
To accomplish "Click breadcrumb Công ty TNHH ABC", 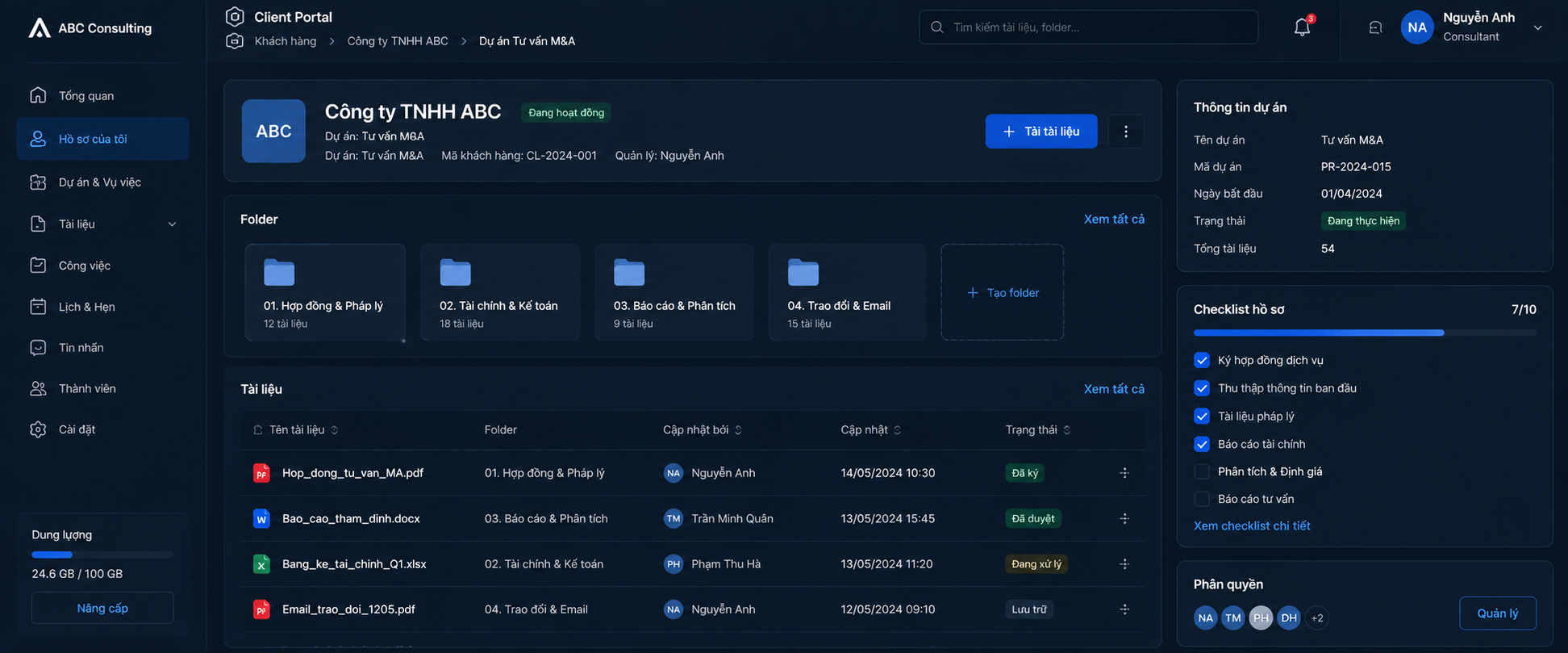I will tap(398, 41).
